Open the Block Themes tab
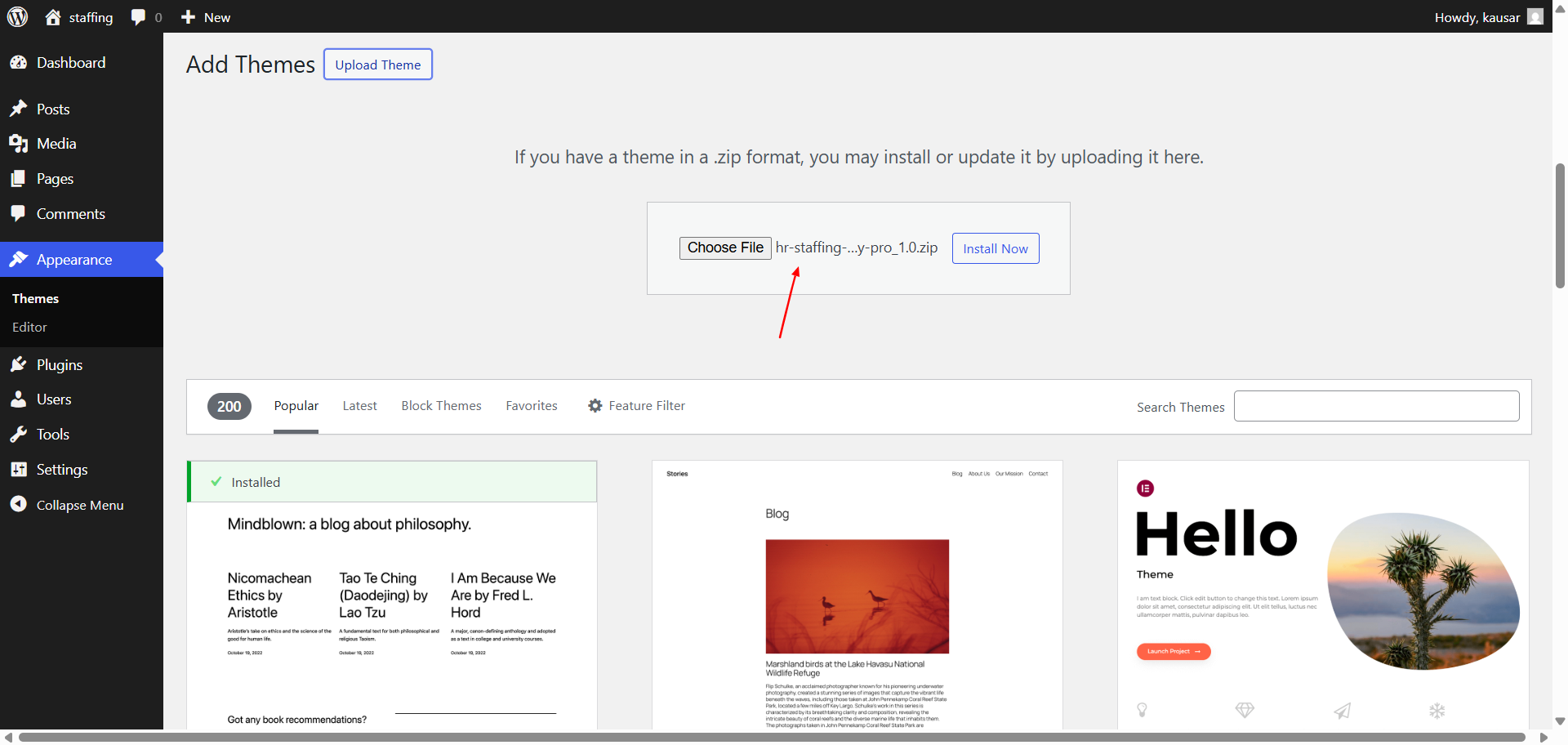The image size is (1568, 745). [x=441, y=405]
